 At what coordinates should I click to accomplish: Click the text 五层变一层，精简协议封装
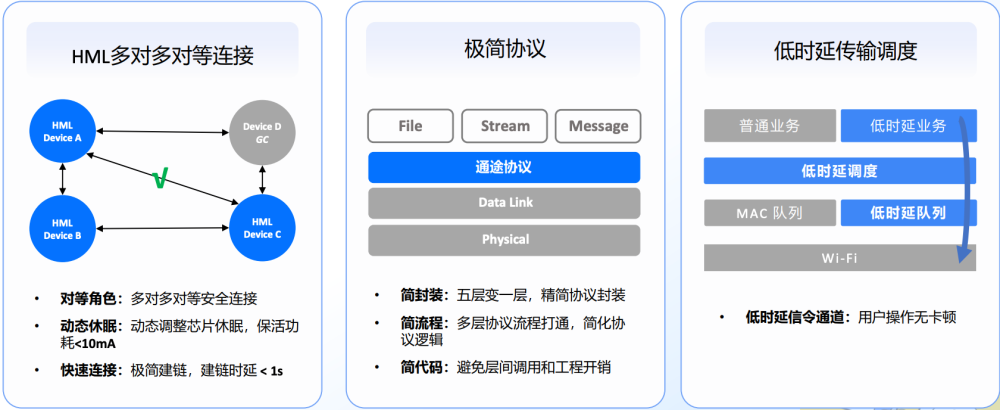click(541, 295)
